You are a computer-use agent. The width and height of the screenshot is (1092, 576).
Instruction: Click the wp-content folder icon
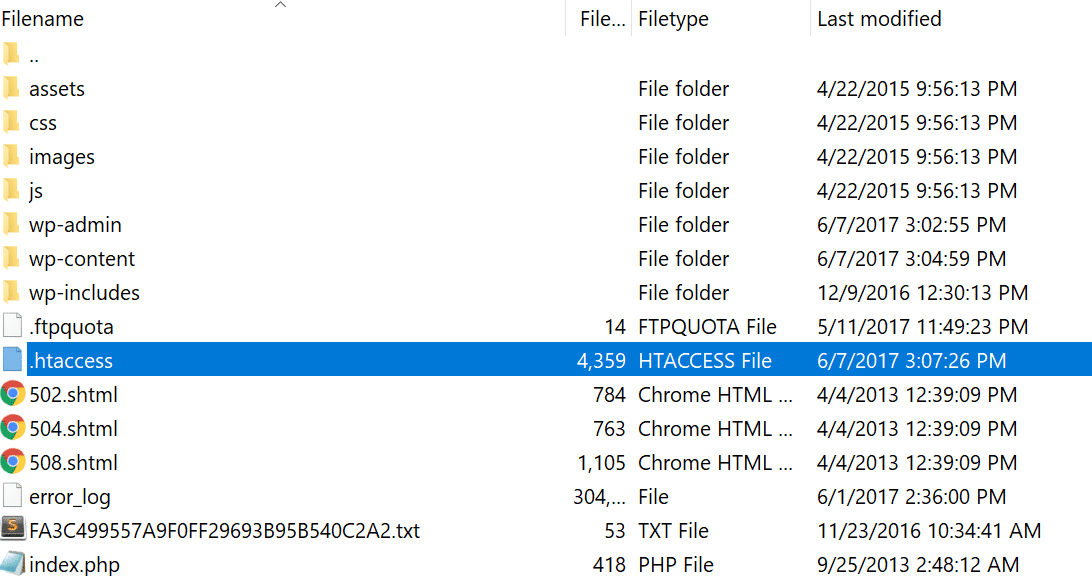(14, 258)
